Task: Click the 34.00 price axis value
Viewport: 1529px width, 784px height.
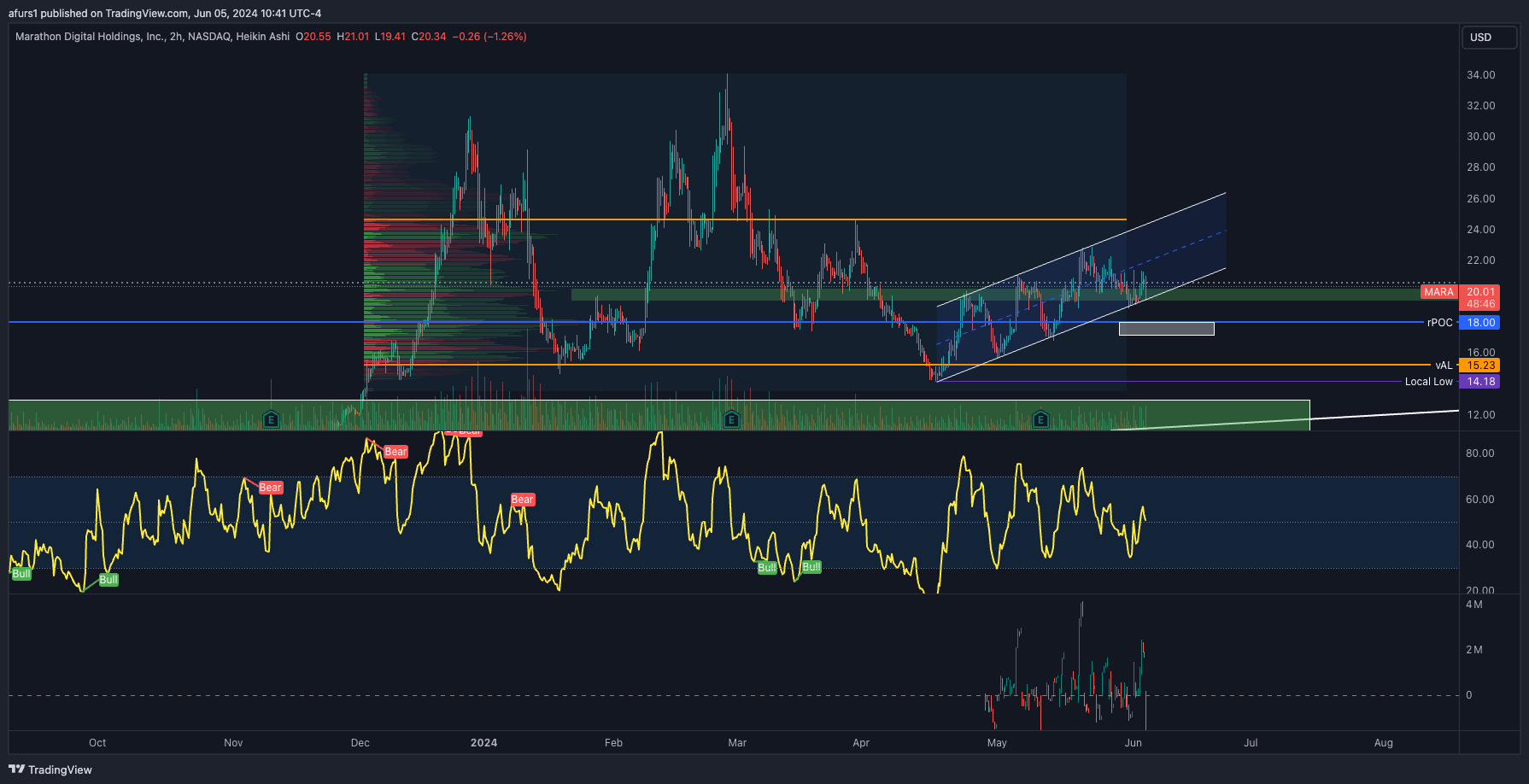Action: click(1481, 75)
